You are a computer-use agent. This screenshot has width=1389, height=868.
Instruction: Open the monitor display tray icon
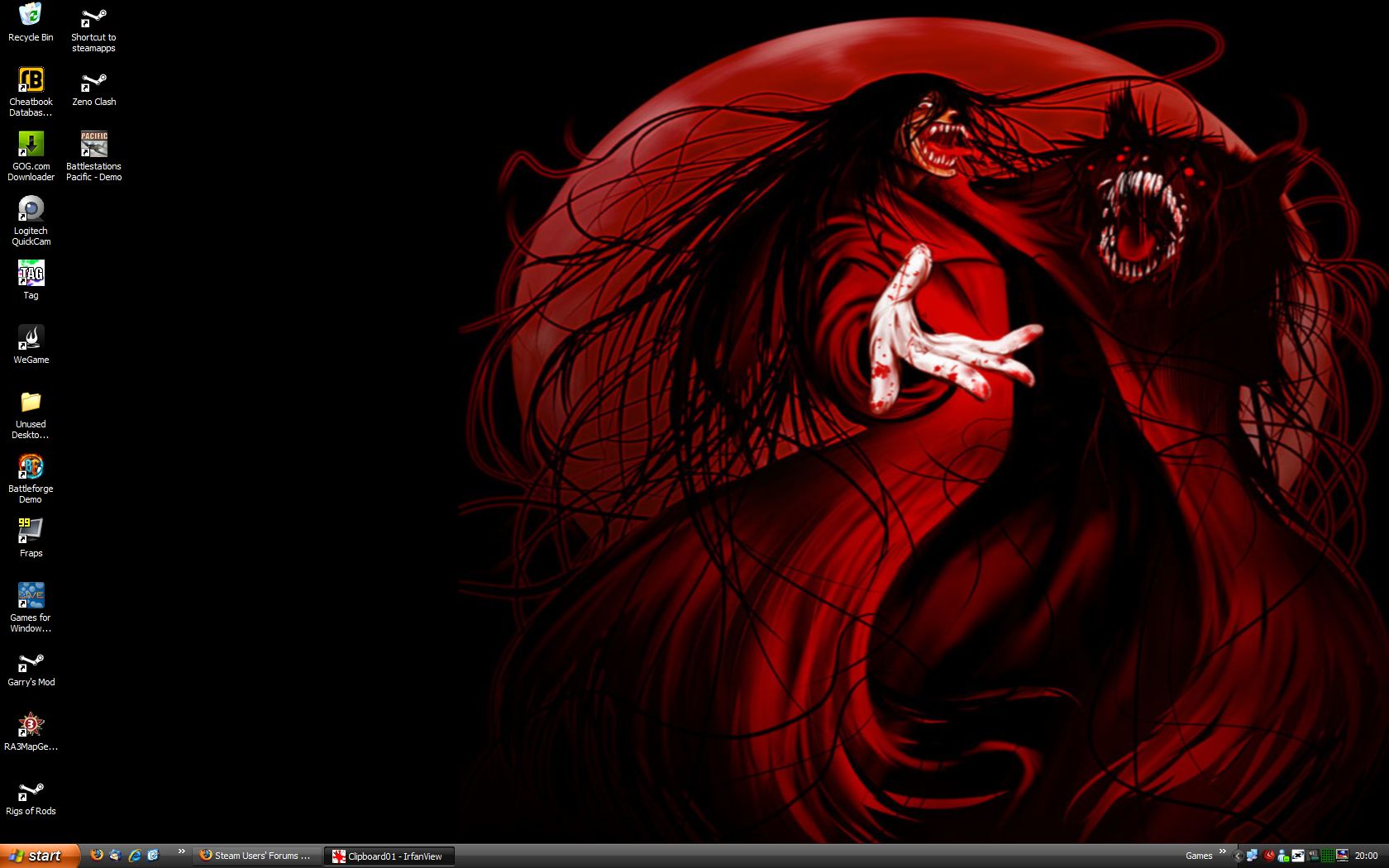tap(1342, 856)
